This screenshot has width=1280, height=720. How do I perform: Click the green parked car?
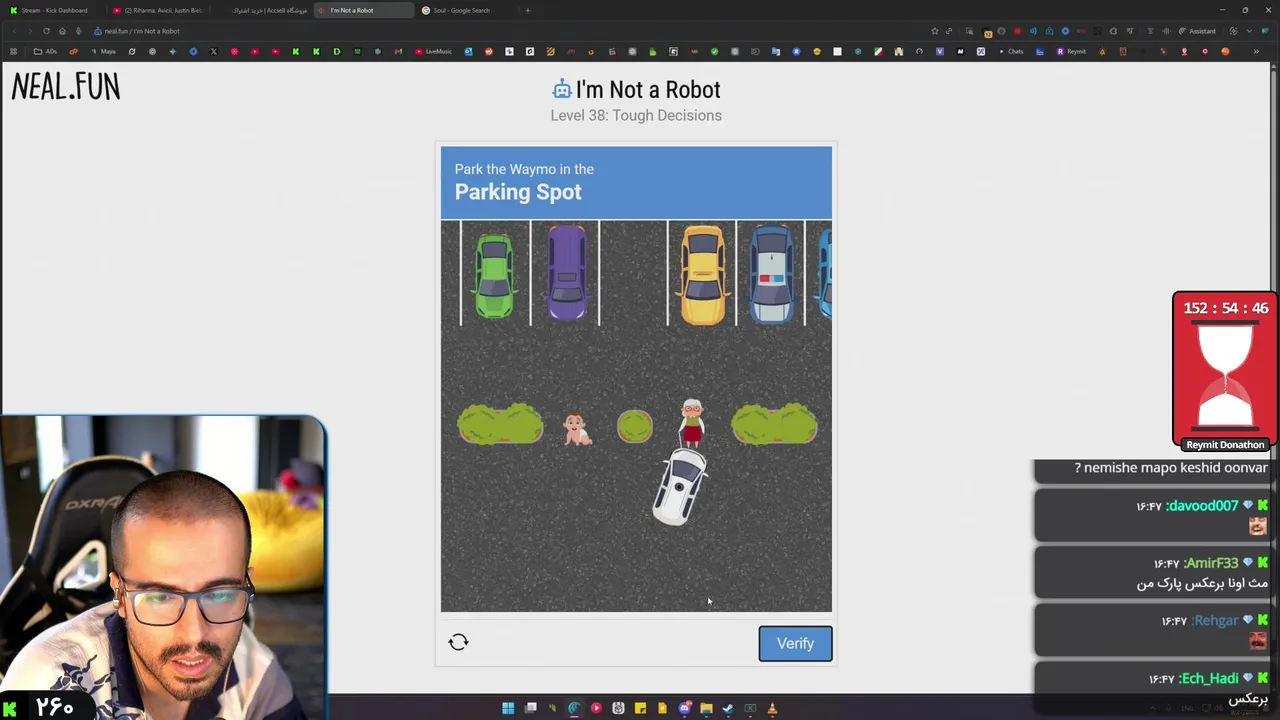[495, 275]
